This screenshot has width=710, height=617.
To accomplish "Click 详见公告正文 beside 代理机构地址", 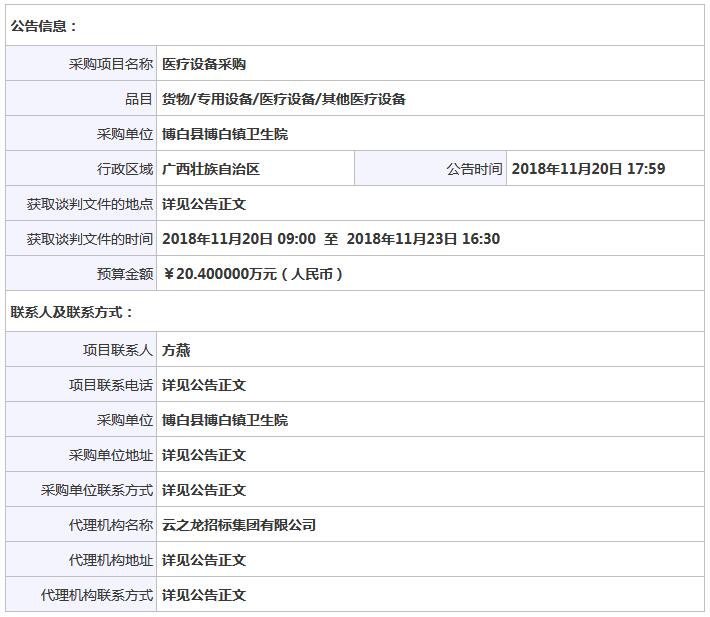I will [204, 560].
